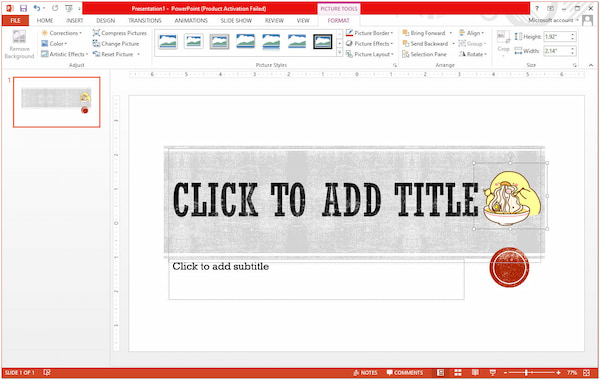Screen dimensions: 600x380
Task: Open the Send Backward dropdown arrow
Action: coord(453,44)
